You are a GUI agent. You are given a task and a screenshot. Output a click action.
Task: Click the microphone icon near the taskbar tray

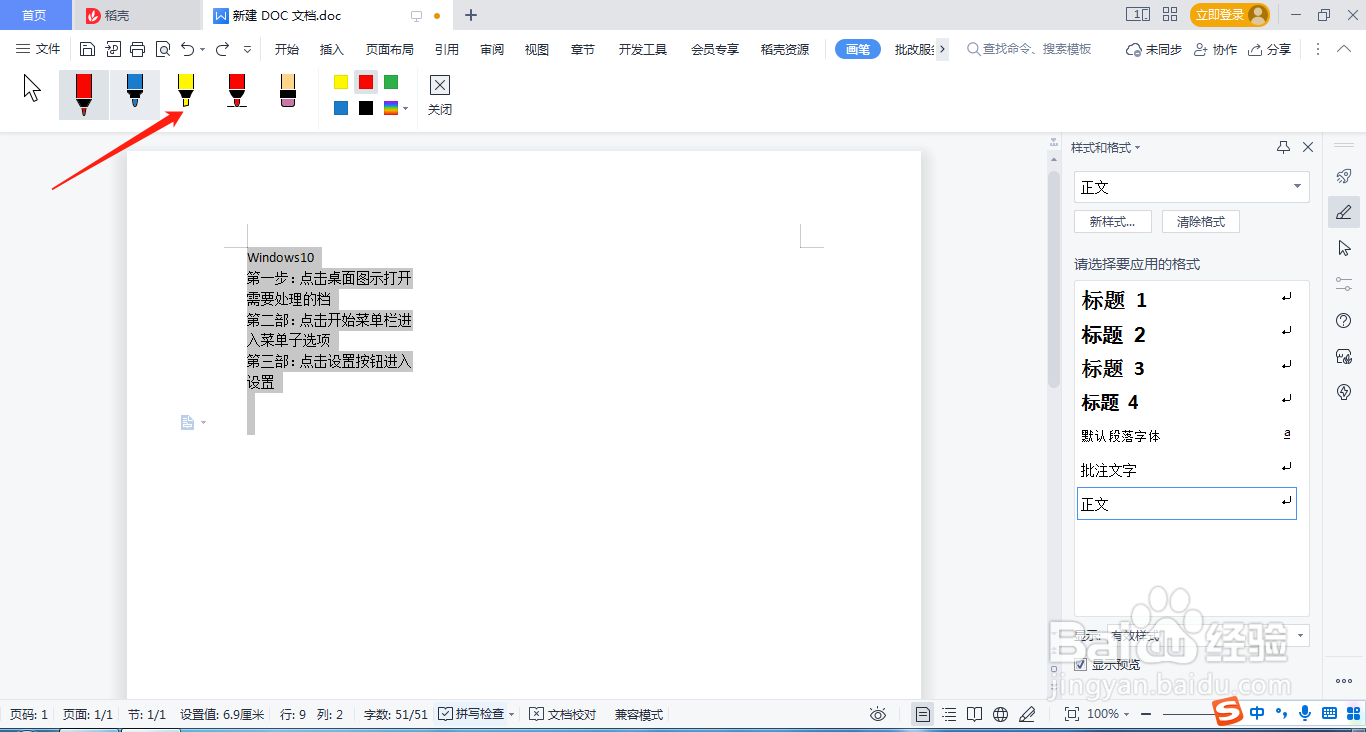tap(1307, 714)
